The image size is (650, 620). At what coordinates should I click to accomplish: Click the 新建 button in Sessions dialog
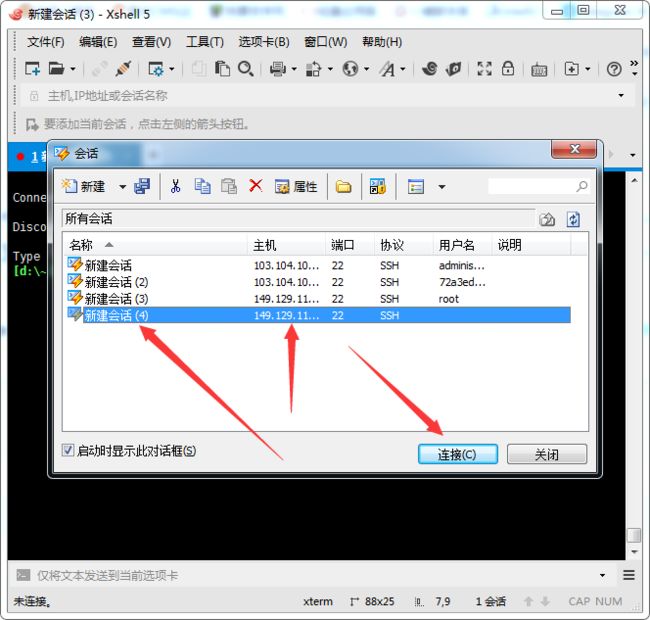(84, 186)
